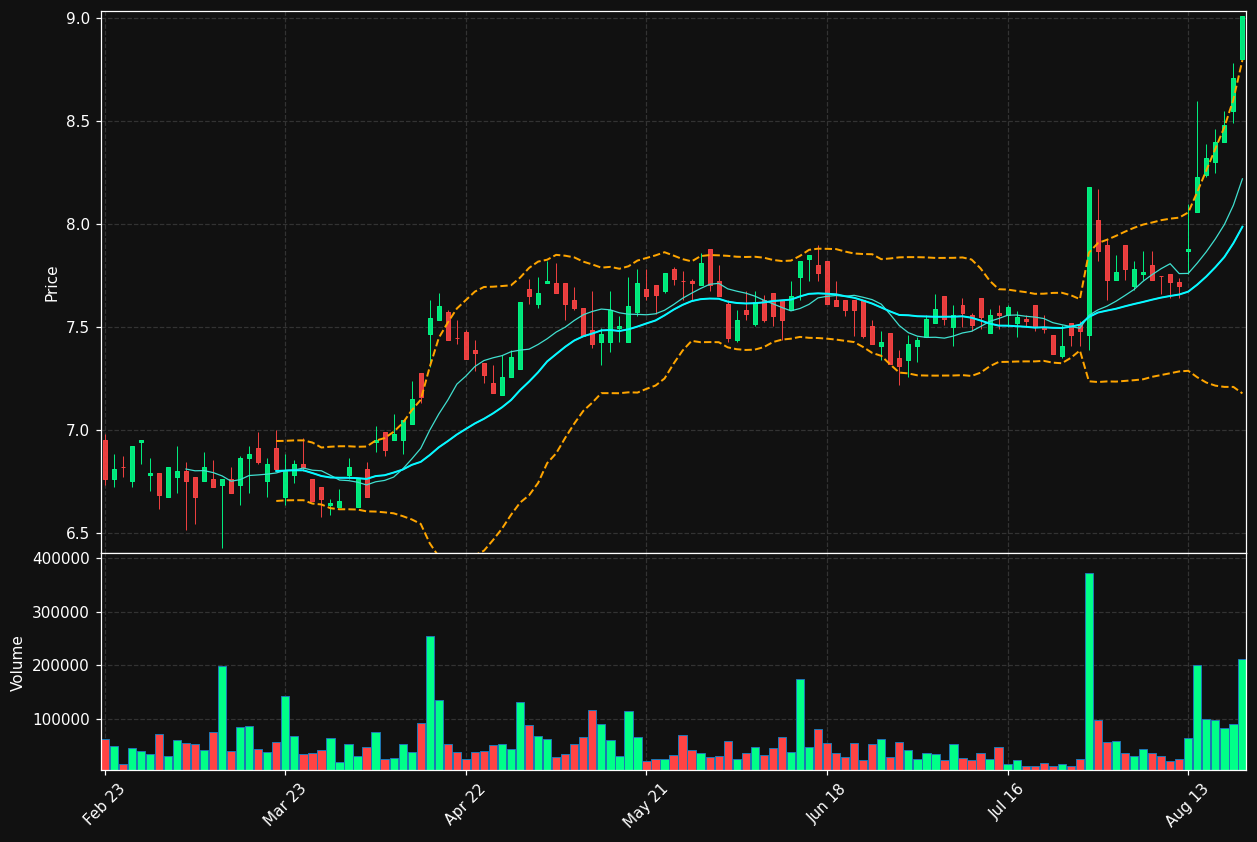Click the May 21 date label
The width and height of the screenshot is (1257, 842).
point(645,804)
